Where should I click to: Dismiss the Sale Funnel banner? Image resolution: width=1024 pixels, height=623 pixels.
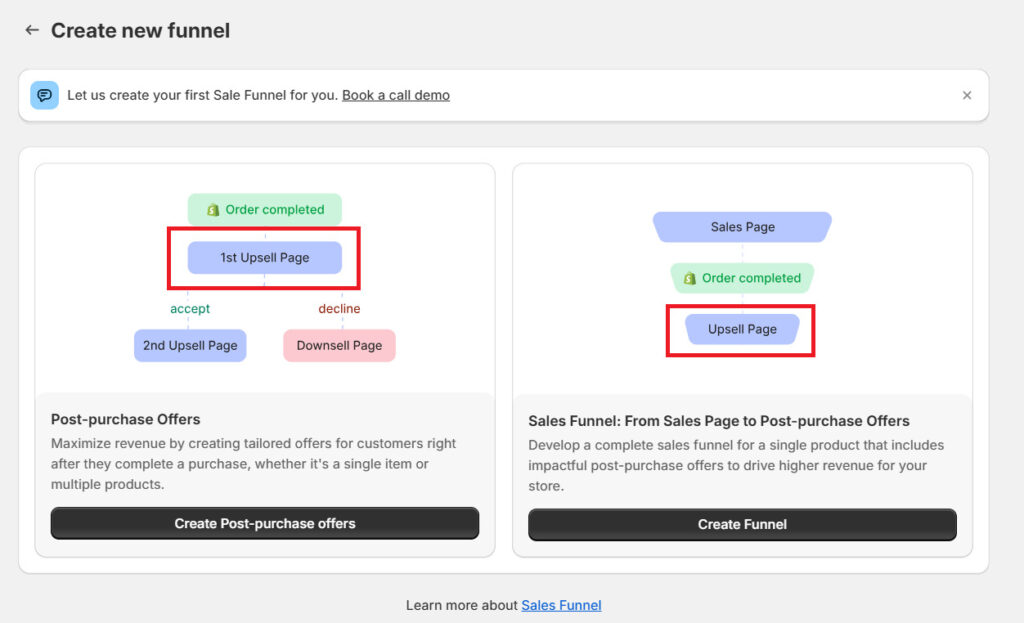click(967, 94)
